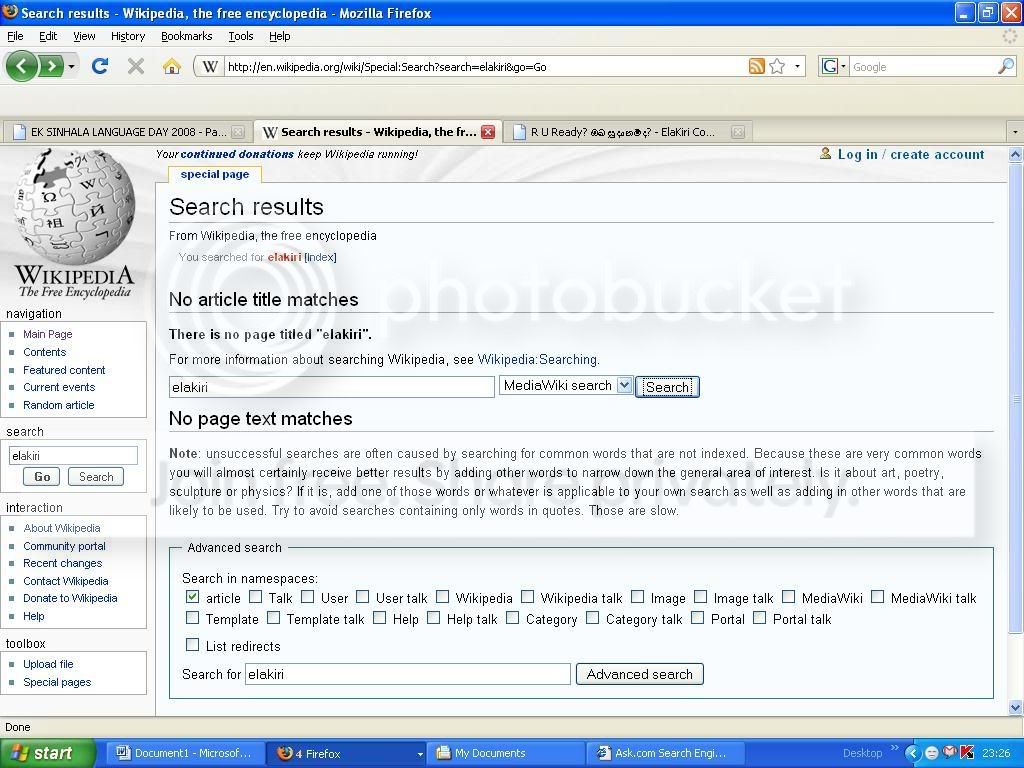This screenshot has height=768, width=1024.
Task: Click the page scrollbar up arrow
Action: click(x=1016, y=155)
